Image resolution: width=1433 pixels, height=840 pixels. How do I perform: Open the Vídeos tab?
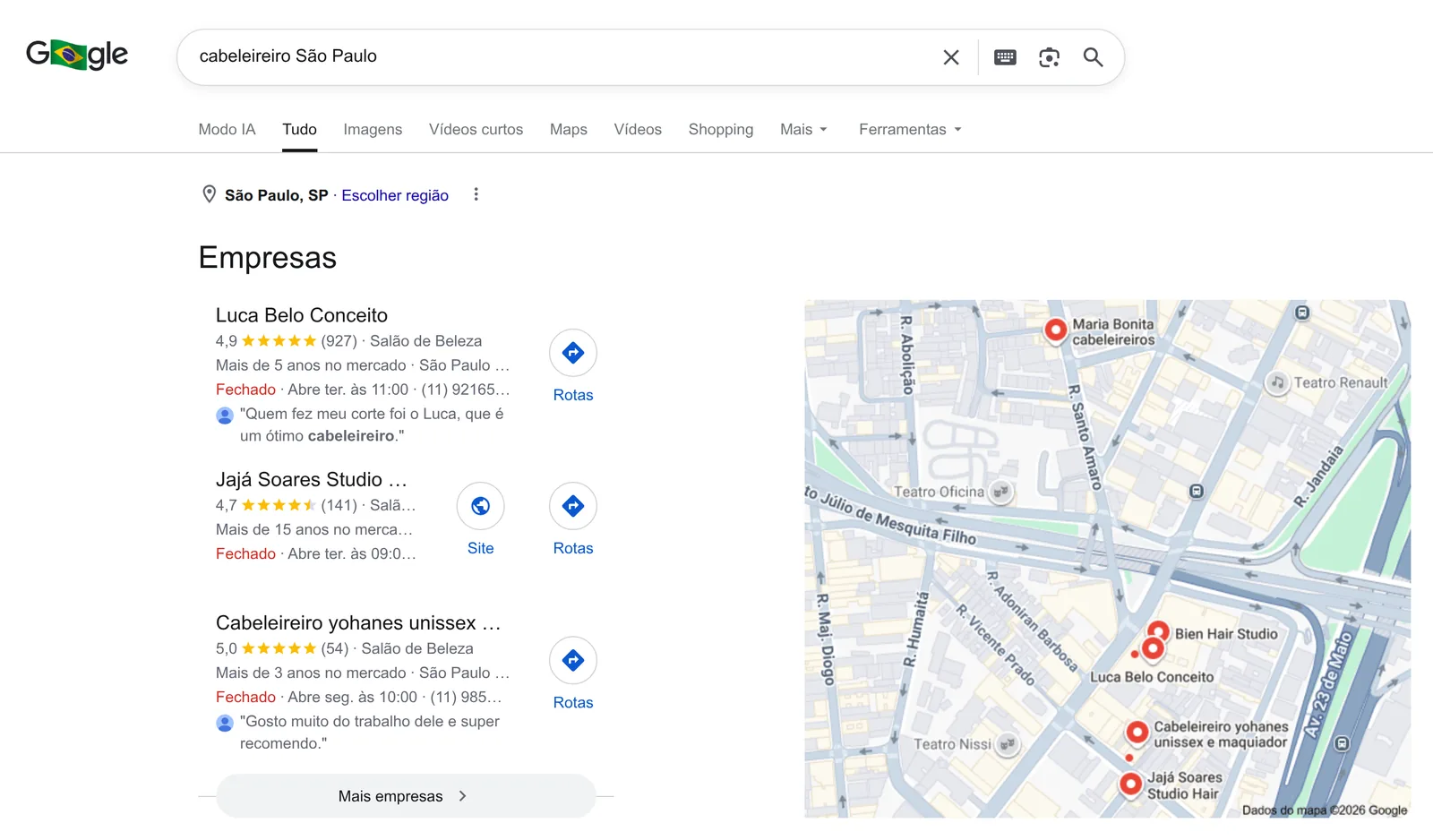638,130
